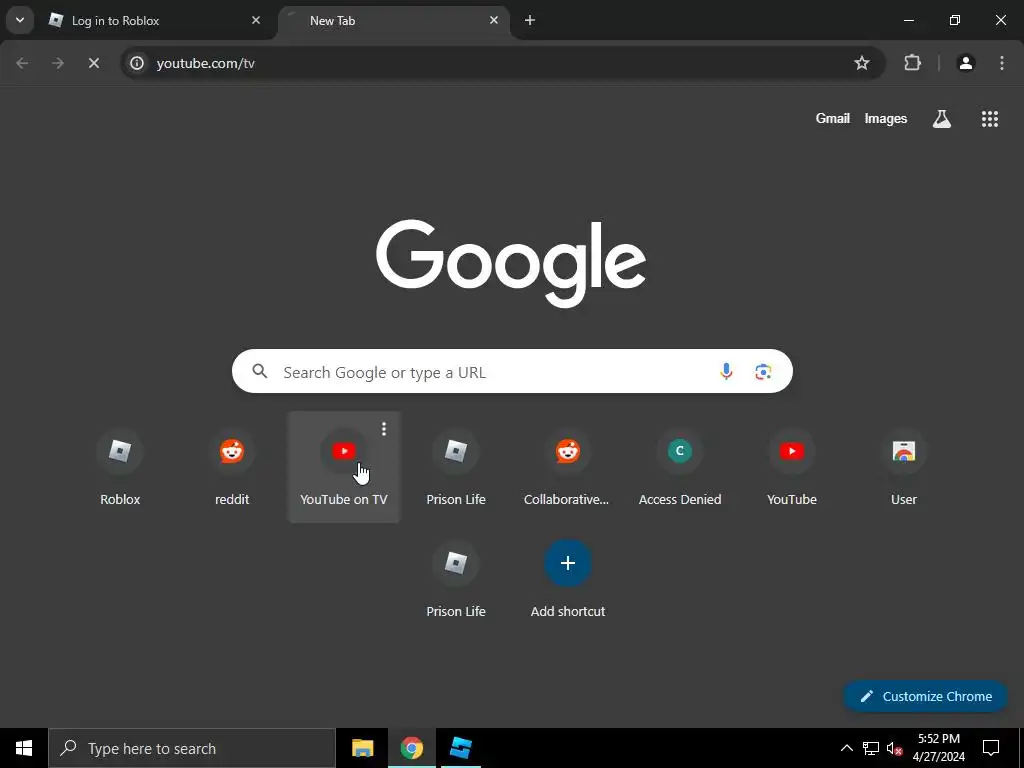Image resolution: width=1024 pixels, height=768 pixels.
Task: Open a new tab with plus button
Action: (x=530, y=20)
